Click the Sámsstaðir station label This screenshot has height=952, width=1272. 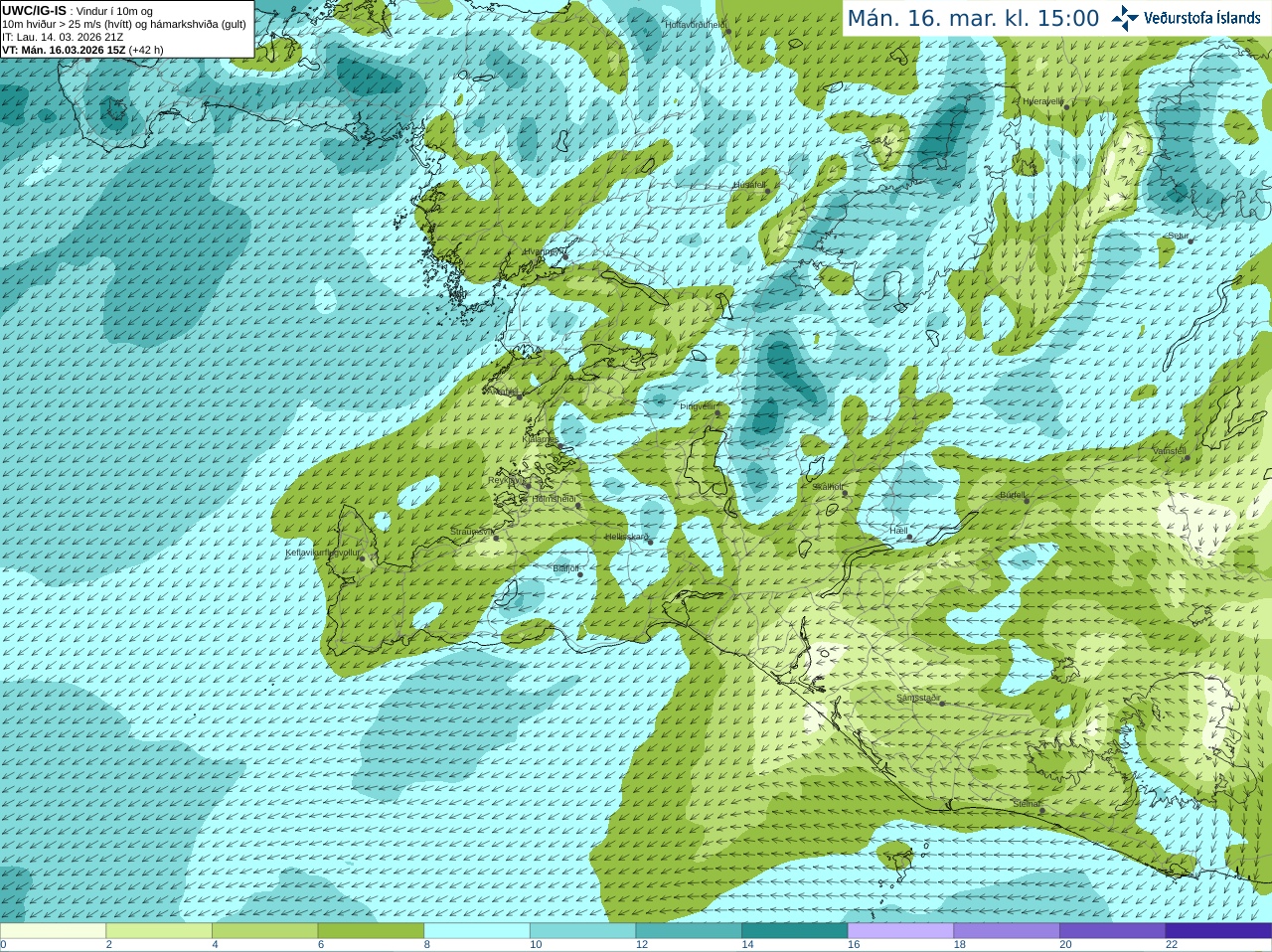[918, 698]
